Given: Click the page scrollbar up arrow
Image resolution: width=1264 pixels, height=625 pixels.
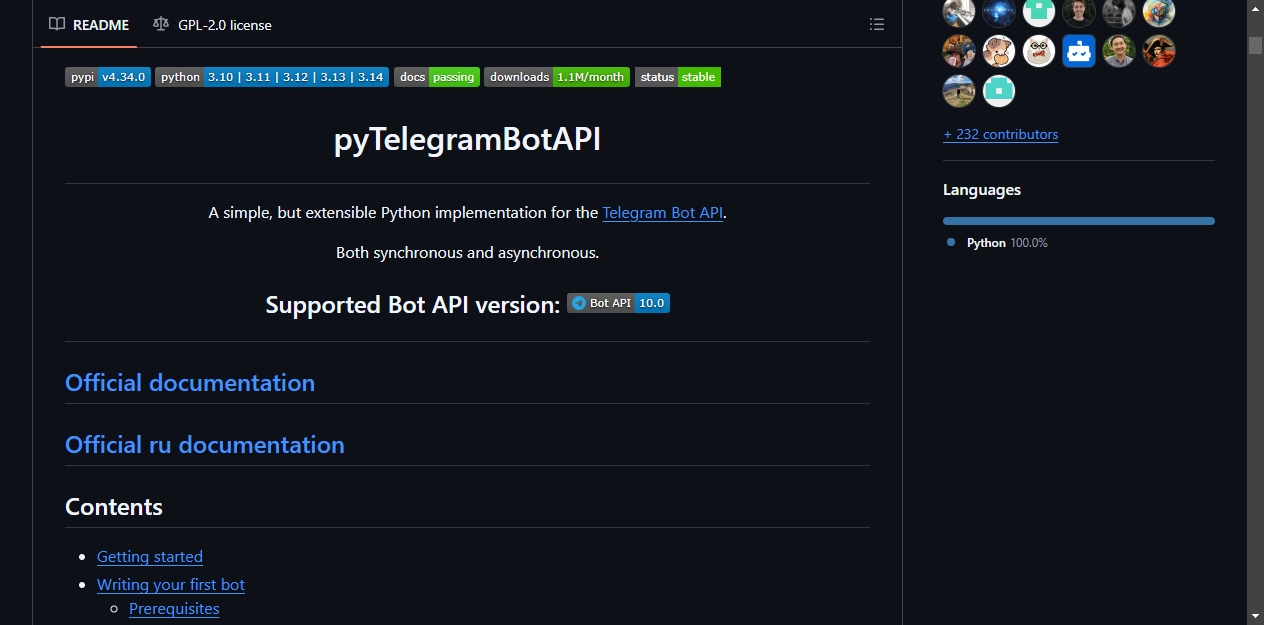Looking at the screenshot, I should click(x=1255, y=9).
